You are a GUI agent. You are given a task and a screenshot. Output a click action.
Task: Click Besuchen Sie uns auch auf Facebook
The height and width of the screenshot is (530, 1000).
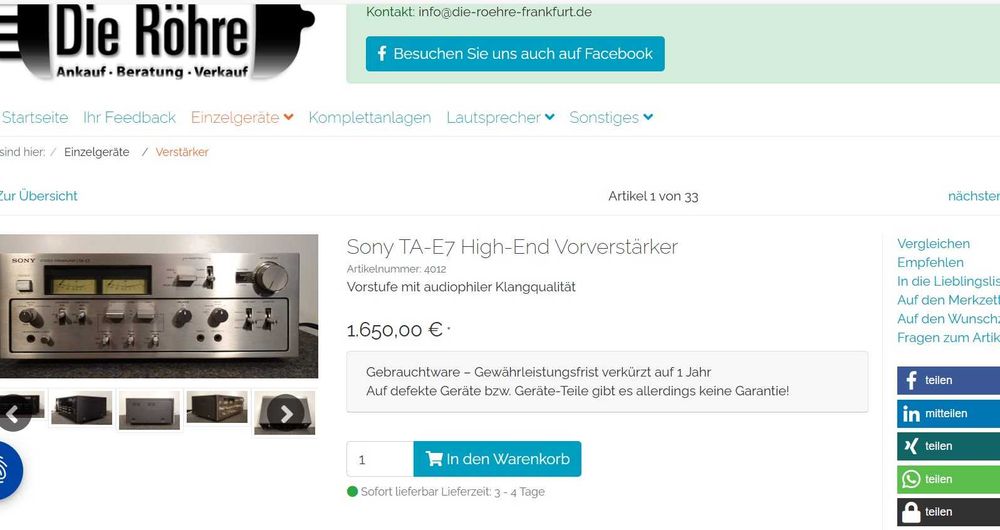[515, 54]
